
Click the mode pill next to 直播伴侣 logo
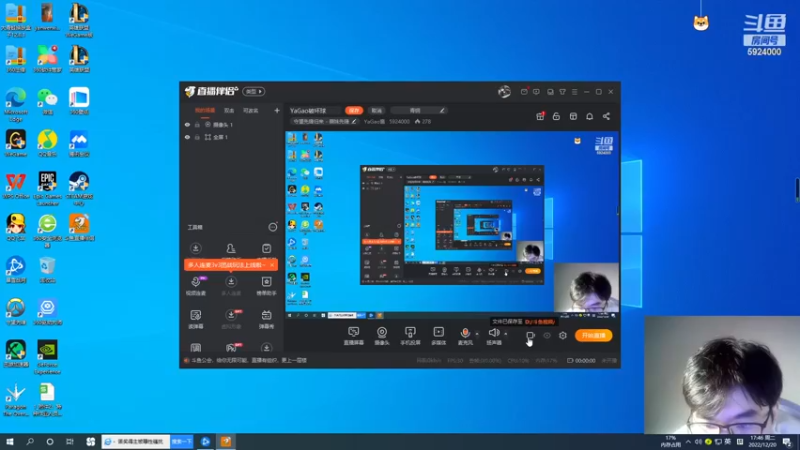[x=254, y=91]
